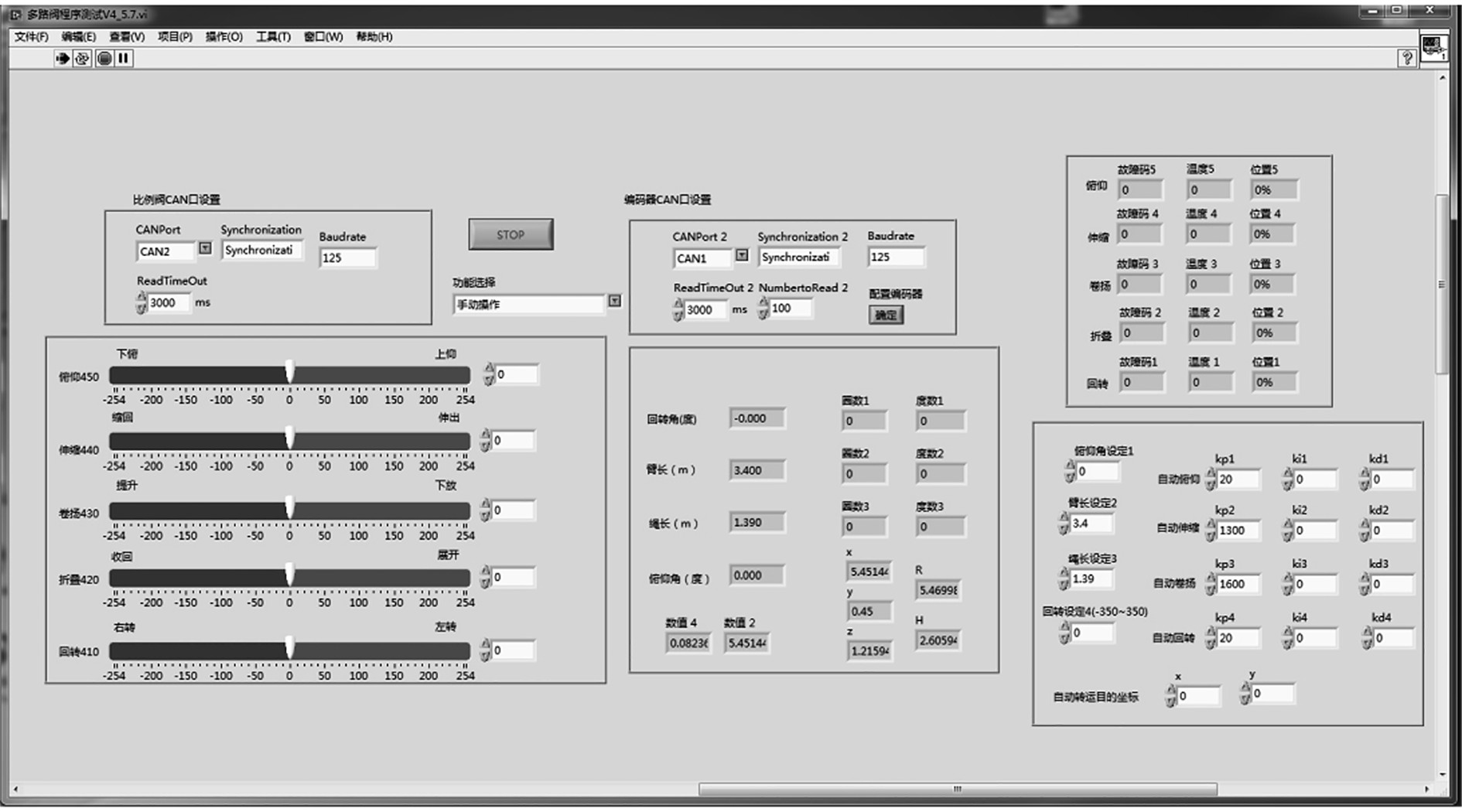1462x812 pixels.
Task: Click the ReadTimeOut stepper showing 3000
Action: click(142, 302)
